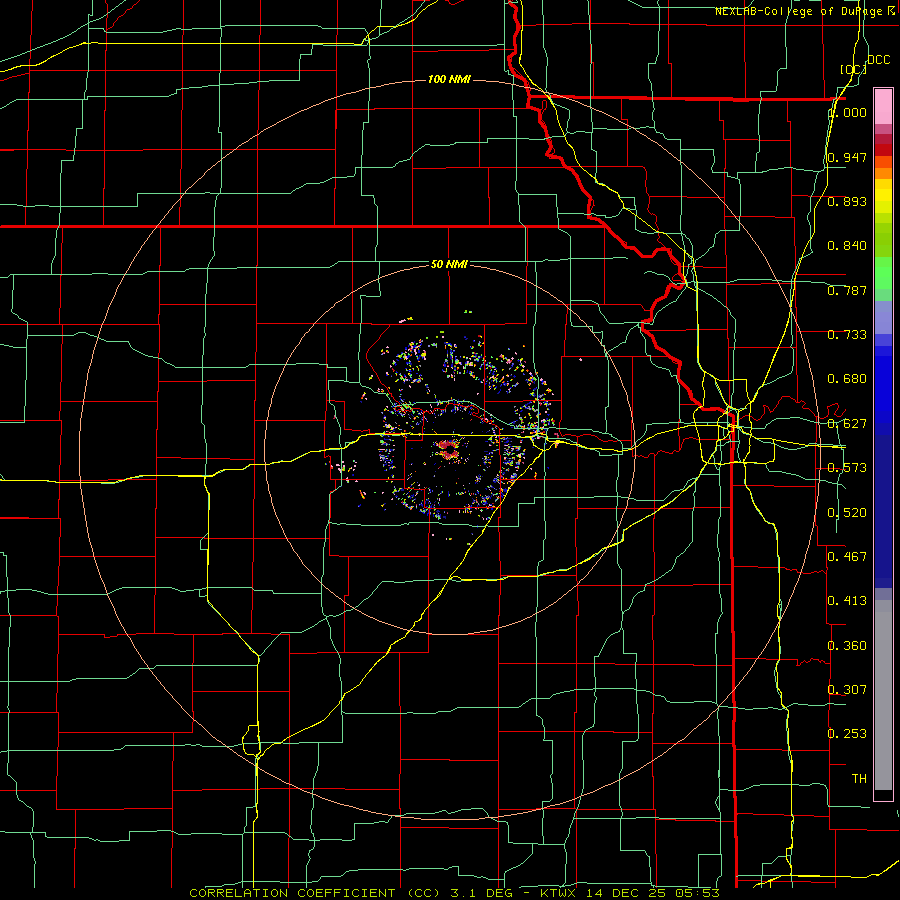Click the 0.520 legend value
The image size is (900, 900).
point(847,513)
